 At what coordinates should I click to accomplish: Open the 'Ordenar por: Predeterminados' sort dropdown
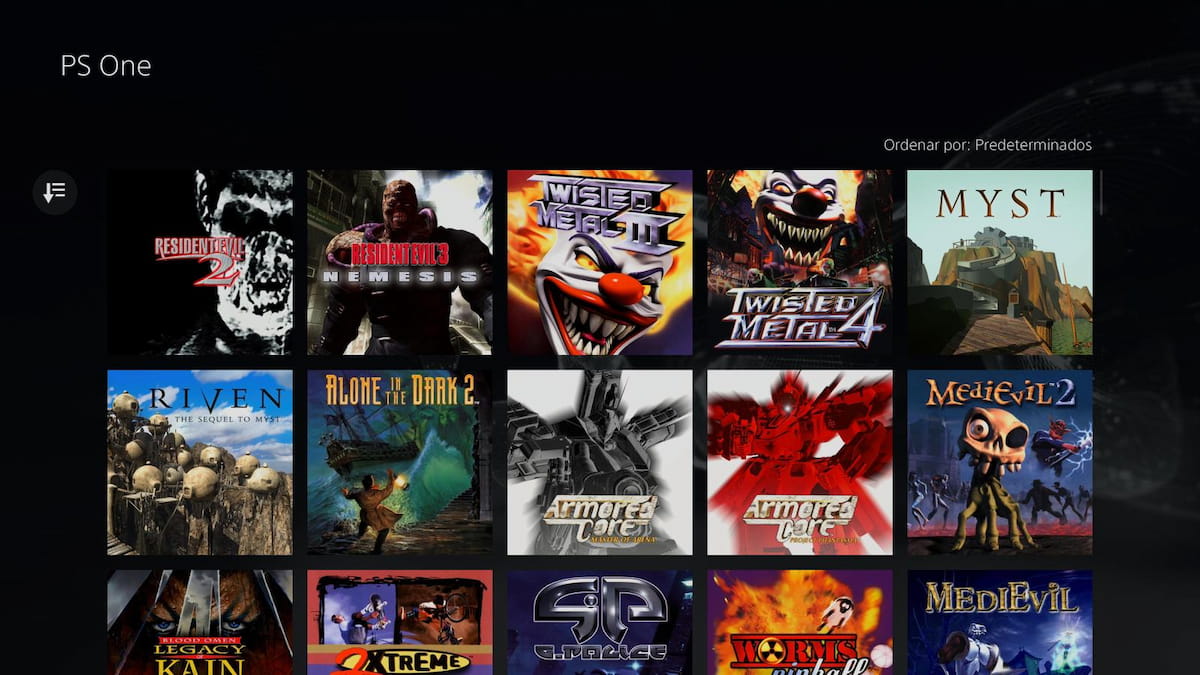(987, 145)
